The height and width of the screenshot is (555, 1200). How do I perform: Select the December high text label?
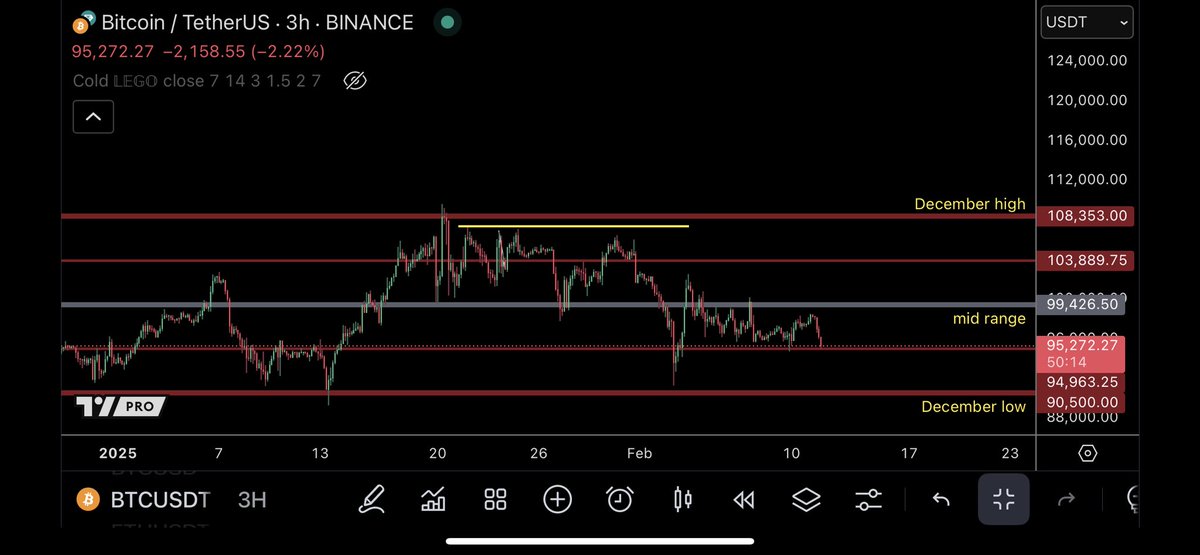(x=970, y=204)
